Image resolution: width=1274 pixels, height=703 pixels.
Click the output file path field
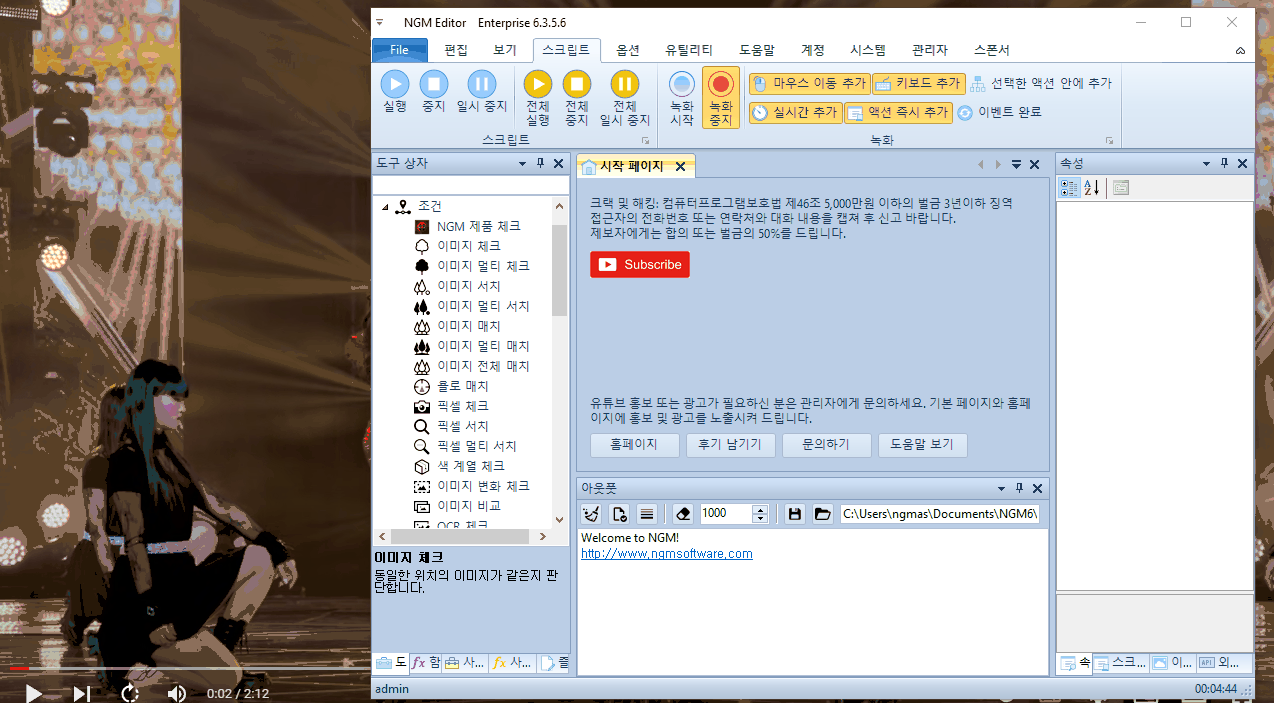pyautogui.click(x=941, y=514)
